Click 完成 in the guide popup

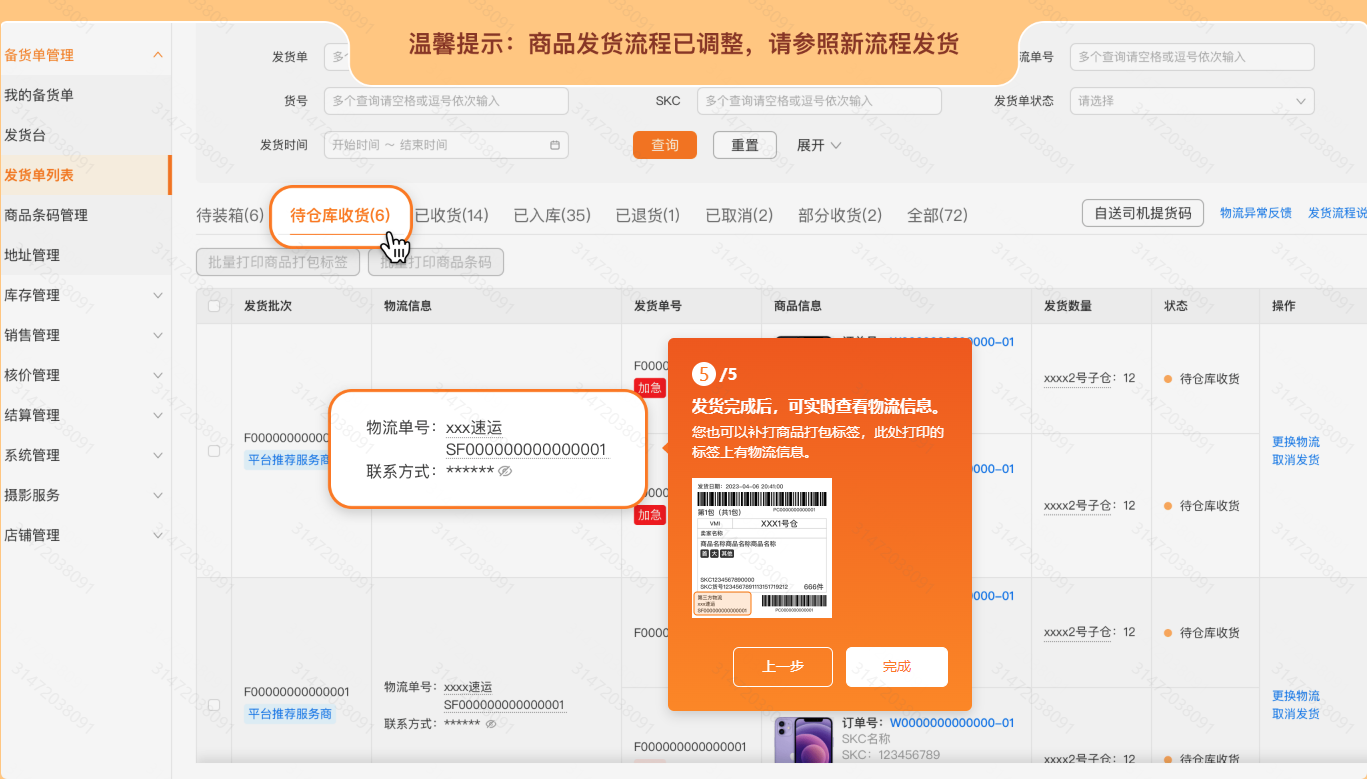[x=897, y=667]
